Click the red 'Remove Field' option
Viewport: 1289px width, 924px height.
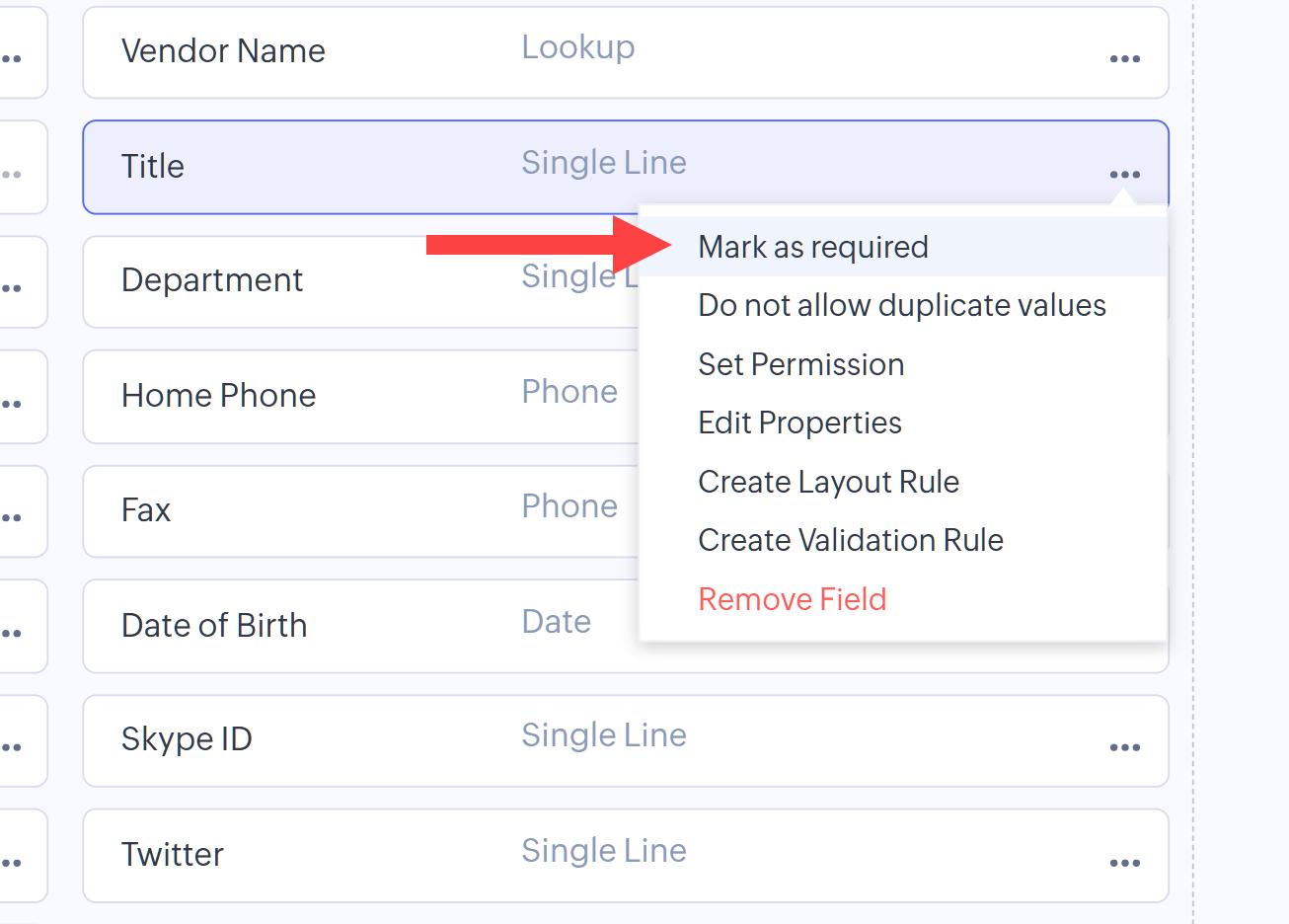pos(792,599)
